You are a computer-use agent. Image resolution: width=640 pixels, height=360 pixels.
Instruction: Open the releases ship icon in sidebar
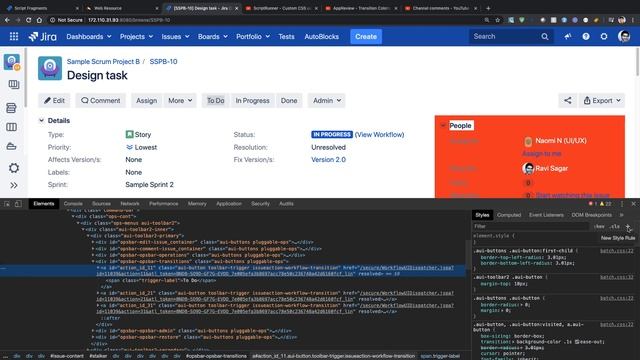11,147
